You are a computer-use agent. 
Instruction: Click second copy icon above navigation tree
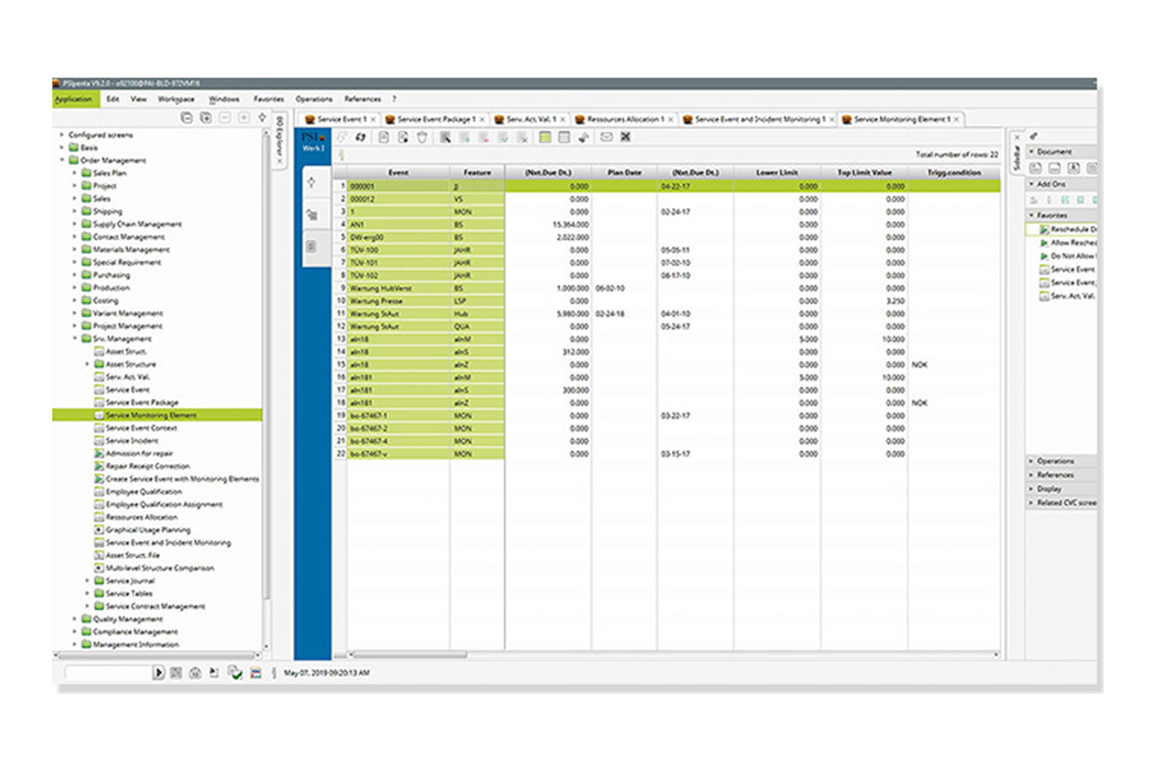pyautogui.click(x=206, y=118)
